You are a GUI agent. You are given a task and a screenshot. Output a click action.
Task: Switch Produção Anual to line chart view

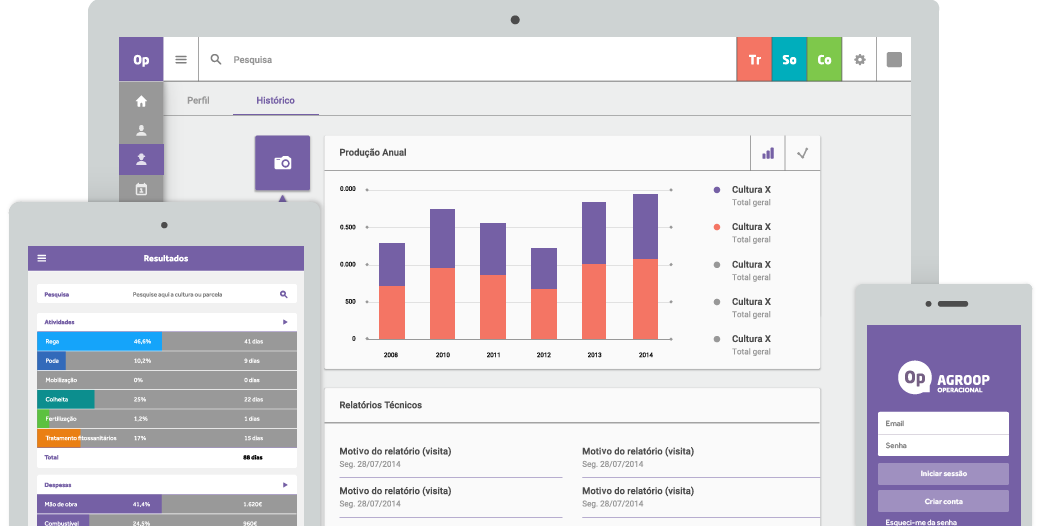point(803,153)
